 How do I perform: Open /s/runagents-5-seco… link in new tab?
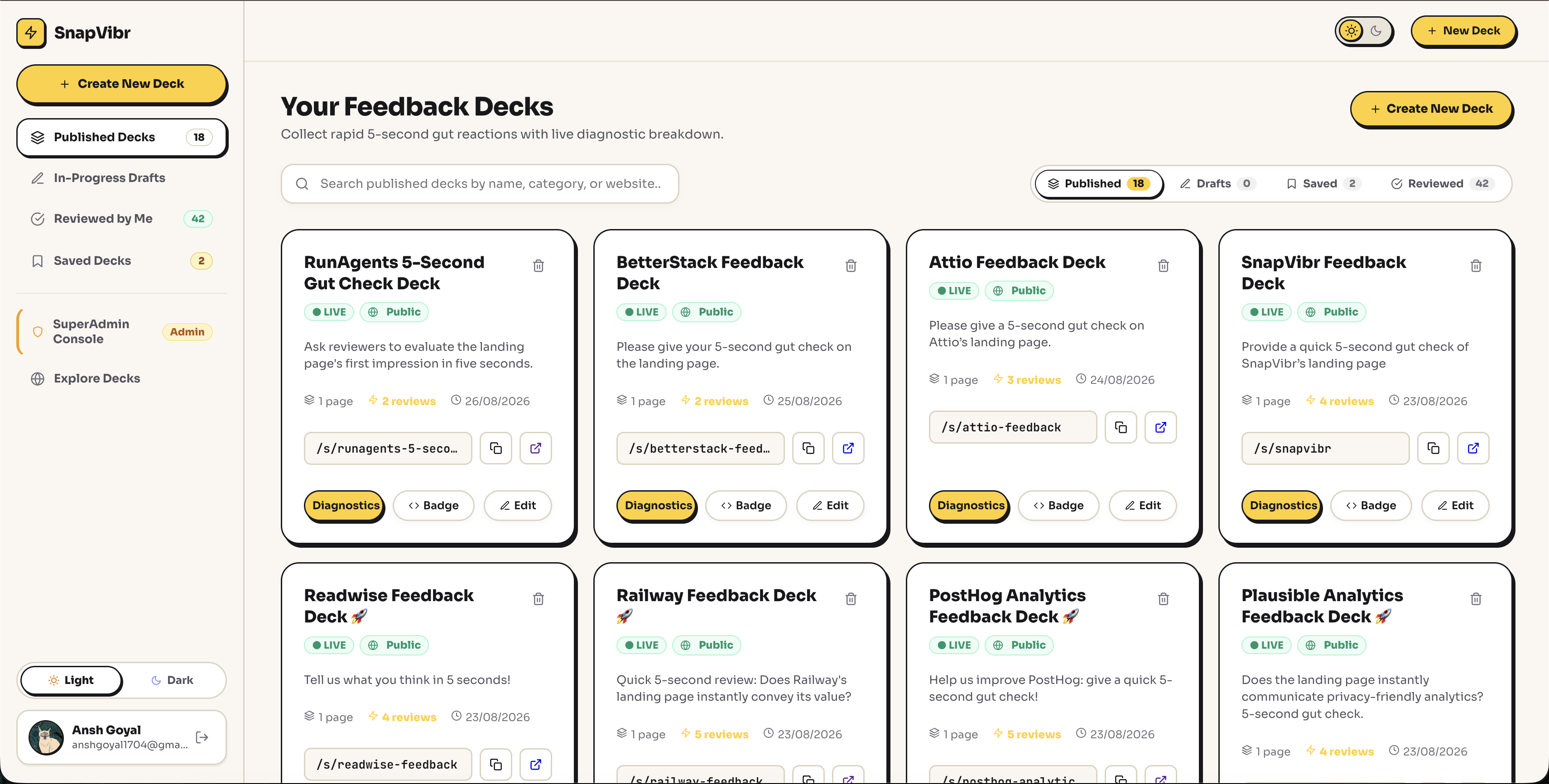coord(536,448)
